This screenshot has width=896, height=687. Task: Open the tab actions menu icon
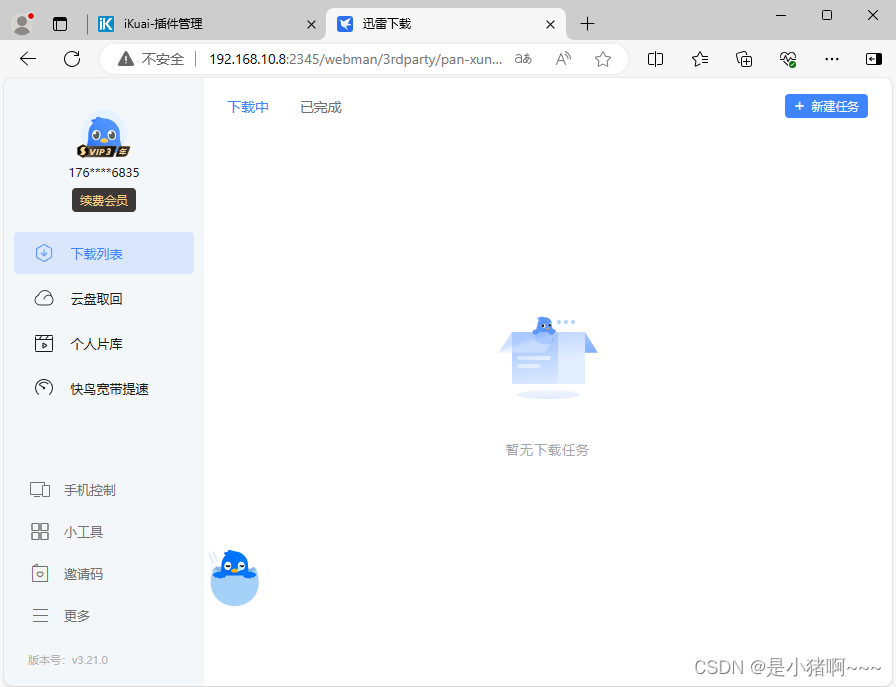pyautogui.click(x=60, y=23)
